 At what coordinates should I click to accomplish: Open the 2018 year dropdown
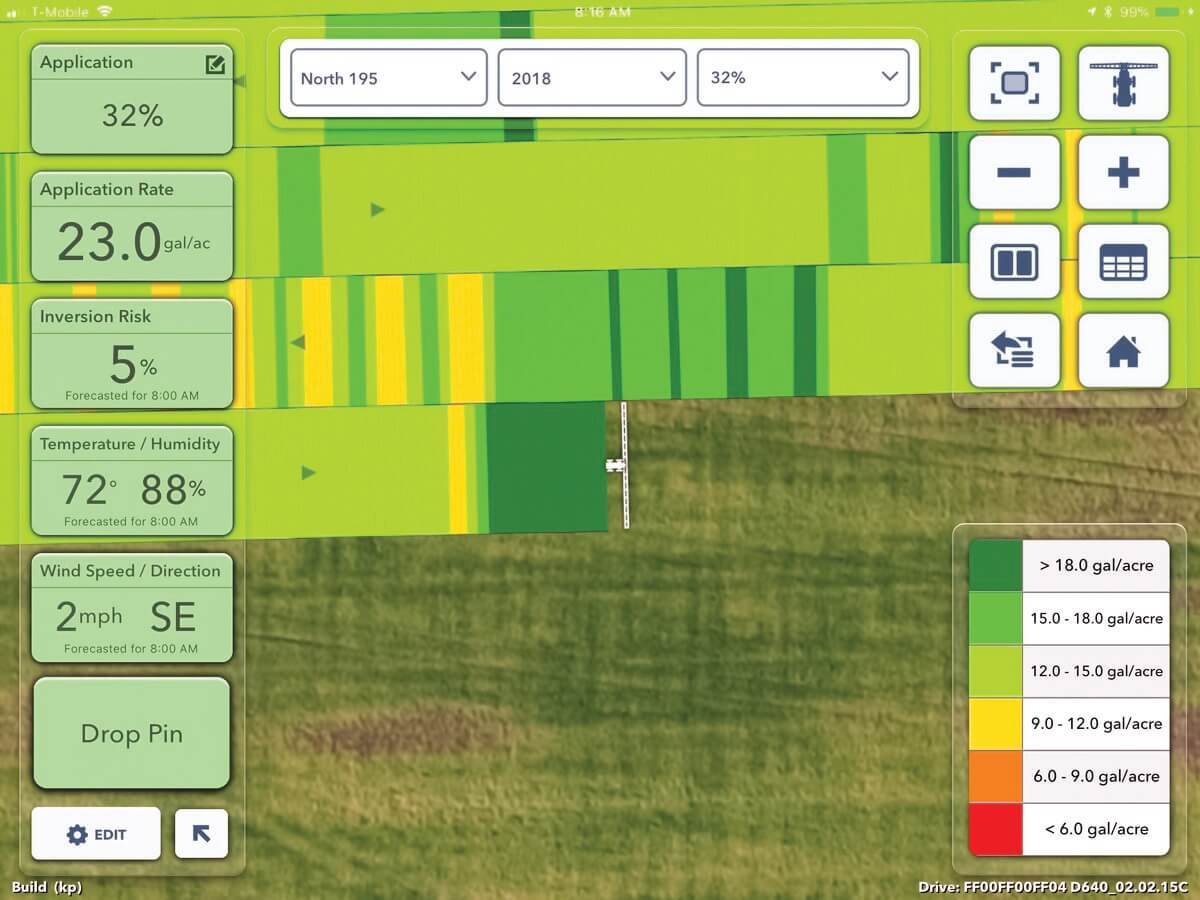(592, 77)
